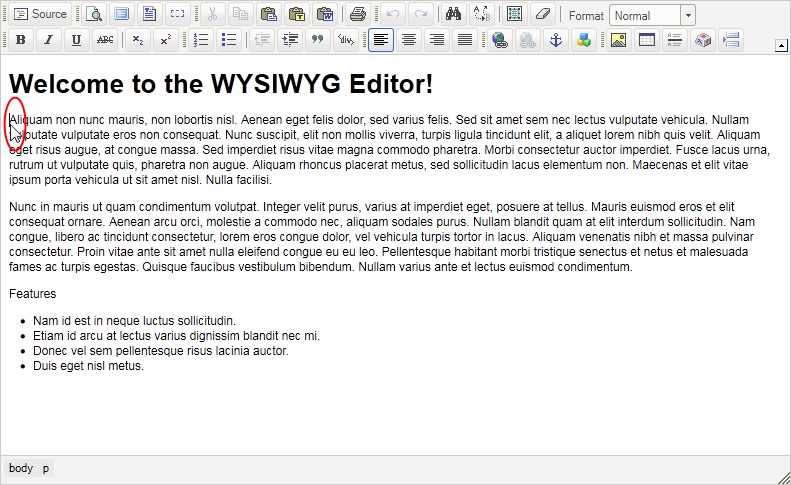This screenshot has height=485, width=791.
Task: Click the Redo arrow
Action: pos(421,14)
